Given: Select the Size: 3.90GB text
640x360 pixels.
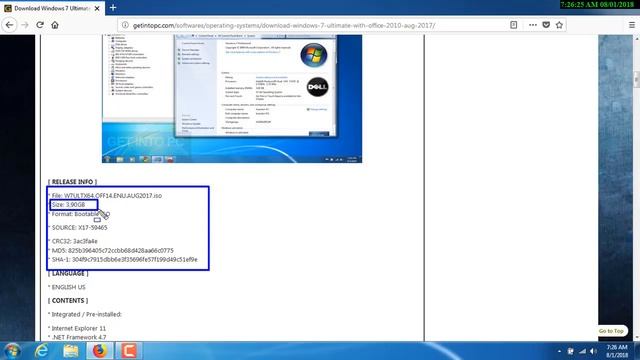Looking at the screenshot, I should pyautogui.click(x=68, y=204).
